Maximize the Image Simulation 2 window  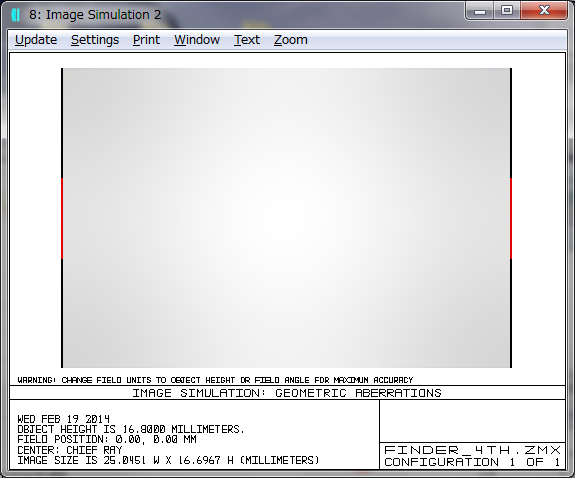[507, 11]
